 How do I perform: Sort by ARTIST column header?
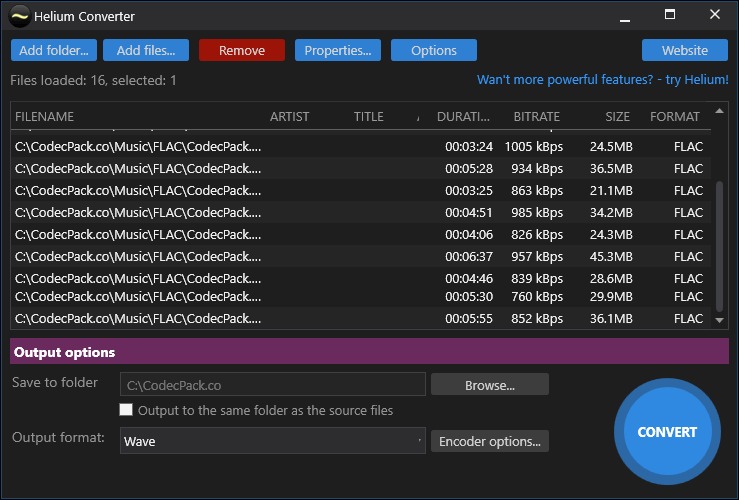pos(289,116)
